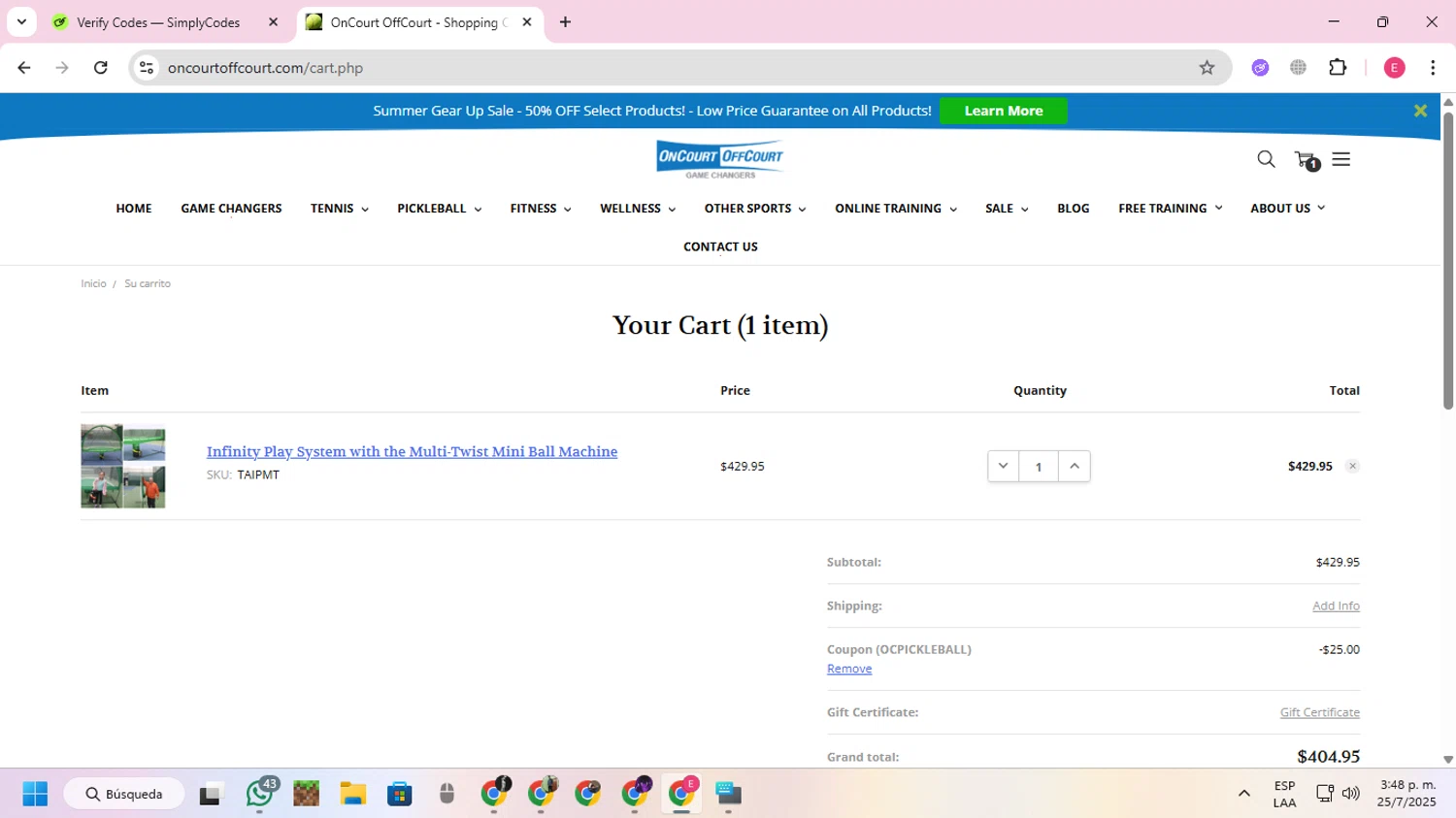The height and width of the screenshot is (818, 1456).
Task: Go to HOME in navigation
Action: coord(134,209)
